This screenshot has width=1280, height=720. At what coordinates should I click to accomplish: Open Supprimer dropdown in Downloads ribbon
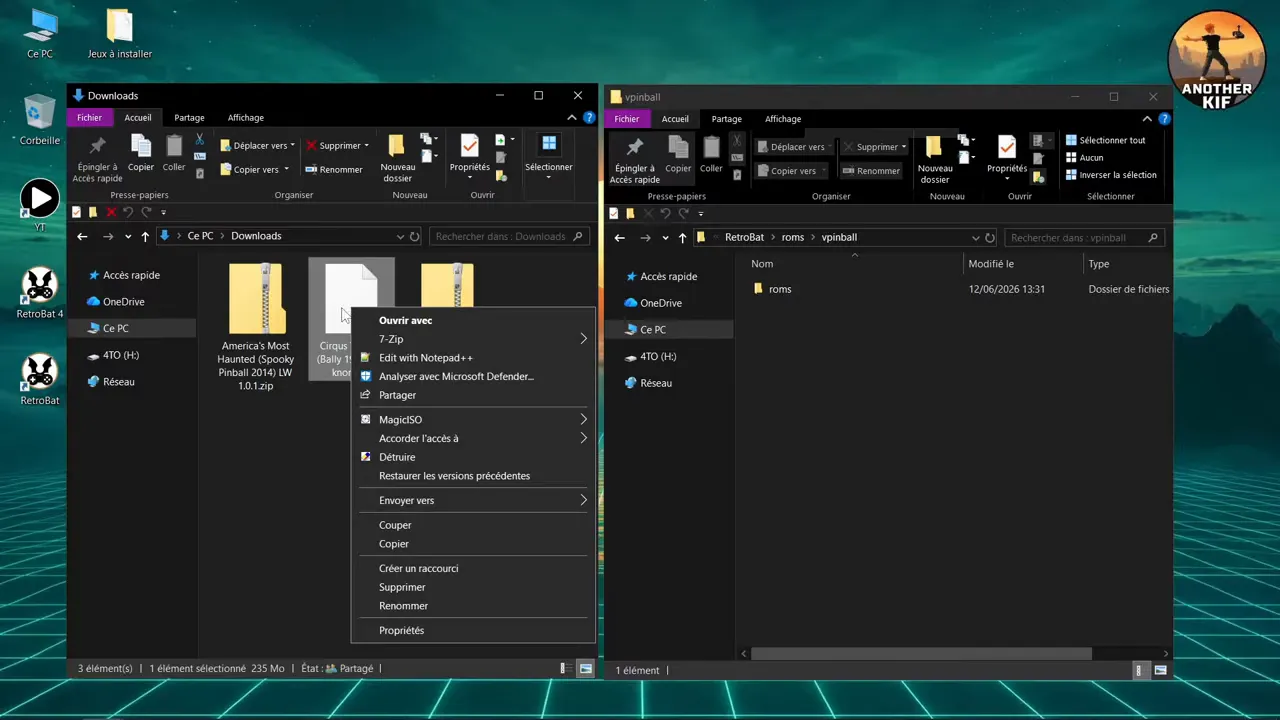click(x=366, y=146)
